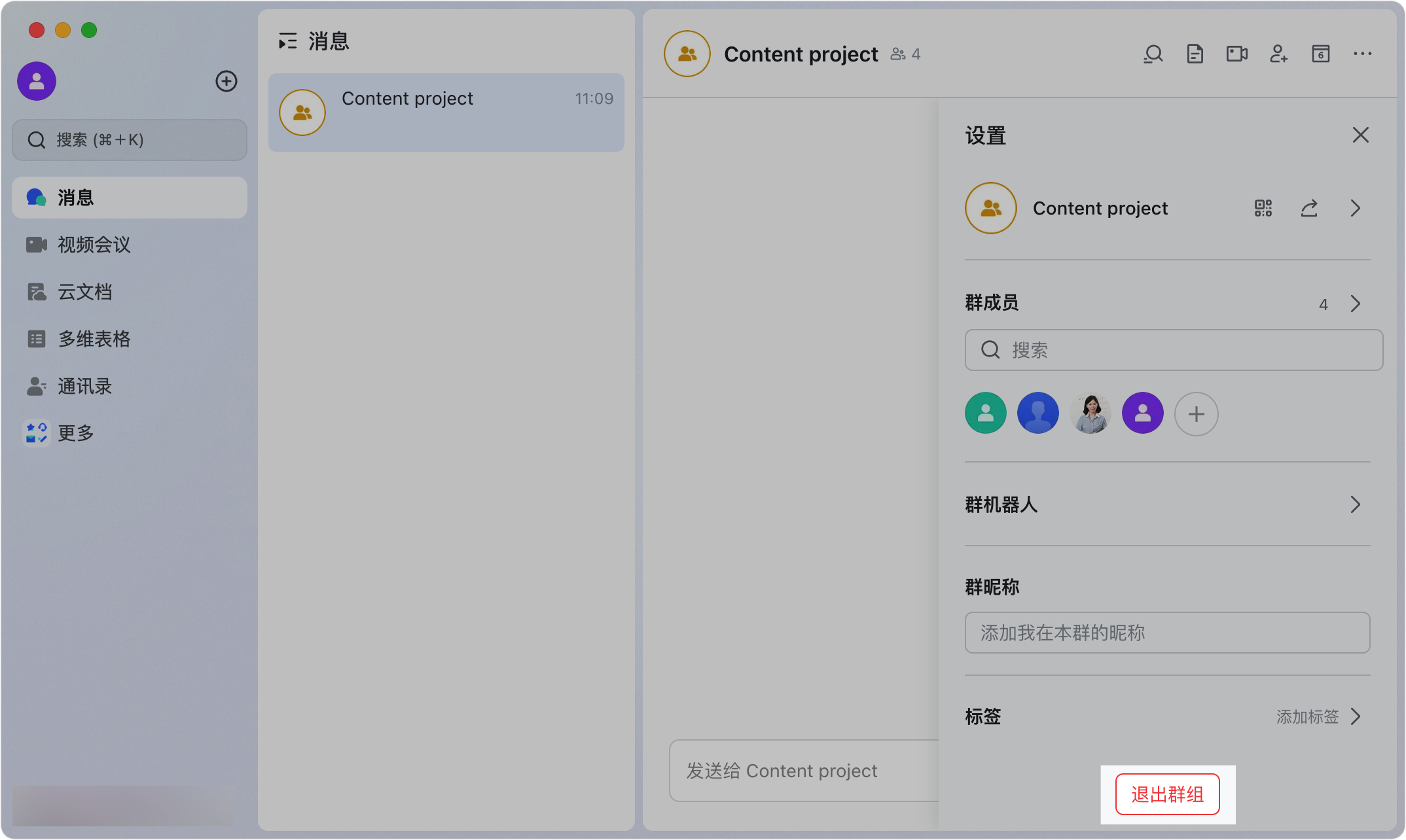Click the purple profile avatar in sidebar
Image resolution: width=1406 pixels, height=840 pixels.
(x=37, y=81)
